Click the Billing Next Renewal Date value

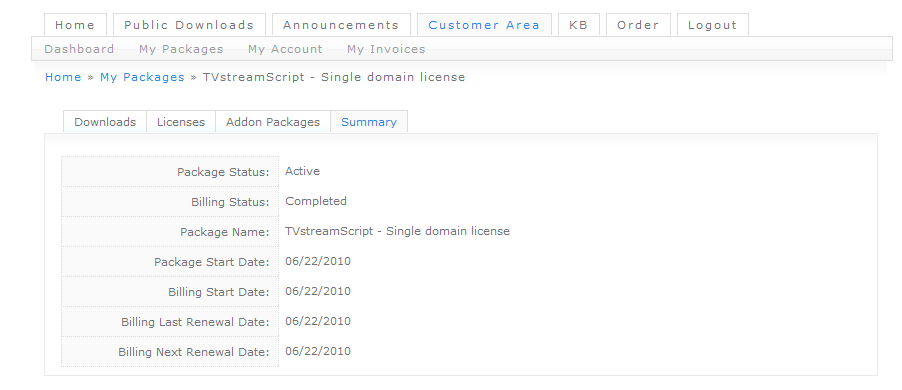(318, 351)
